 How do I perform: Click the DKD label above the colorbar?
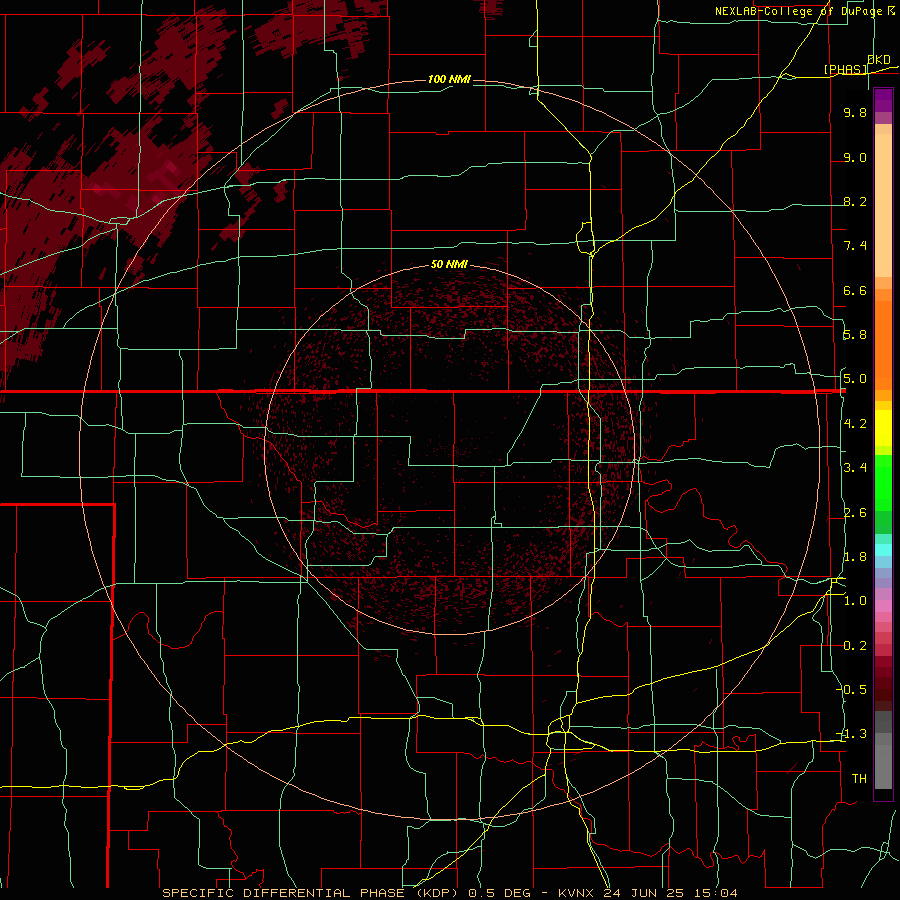pos(879,59)
